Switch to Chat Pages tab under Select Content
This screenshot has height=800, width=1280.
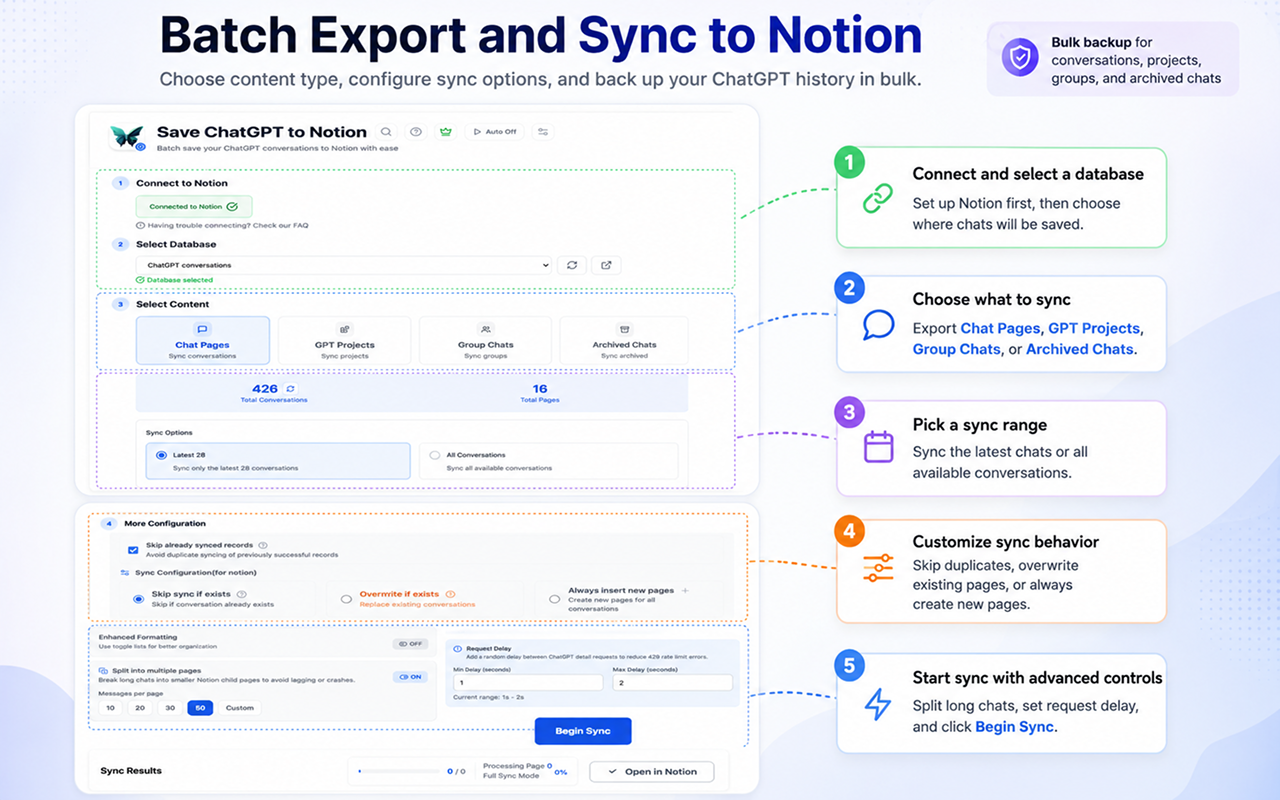pos(202,340)
